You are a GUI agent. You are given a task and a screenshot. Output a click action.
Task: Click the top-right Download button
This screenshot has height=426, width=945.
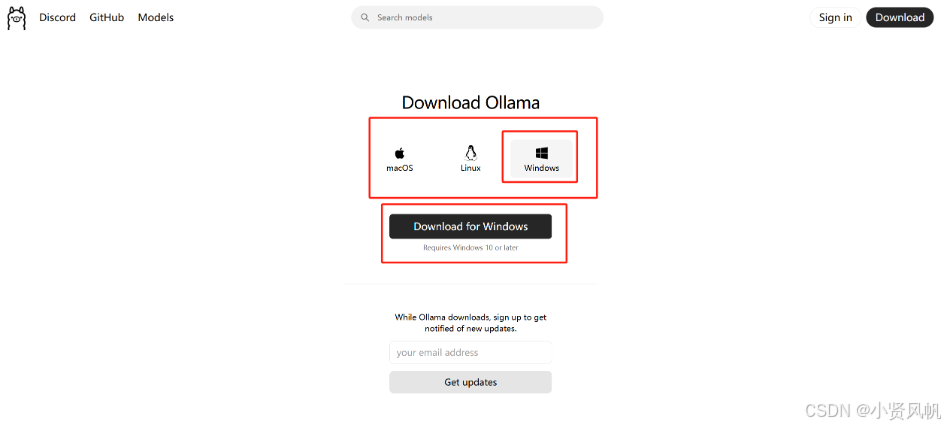coord(900,17)
